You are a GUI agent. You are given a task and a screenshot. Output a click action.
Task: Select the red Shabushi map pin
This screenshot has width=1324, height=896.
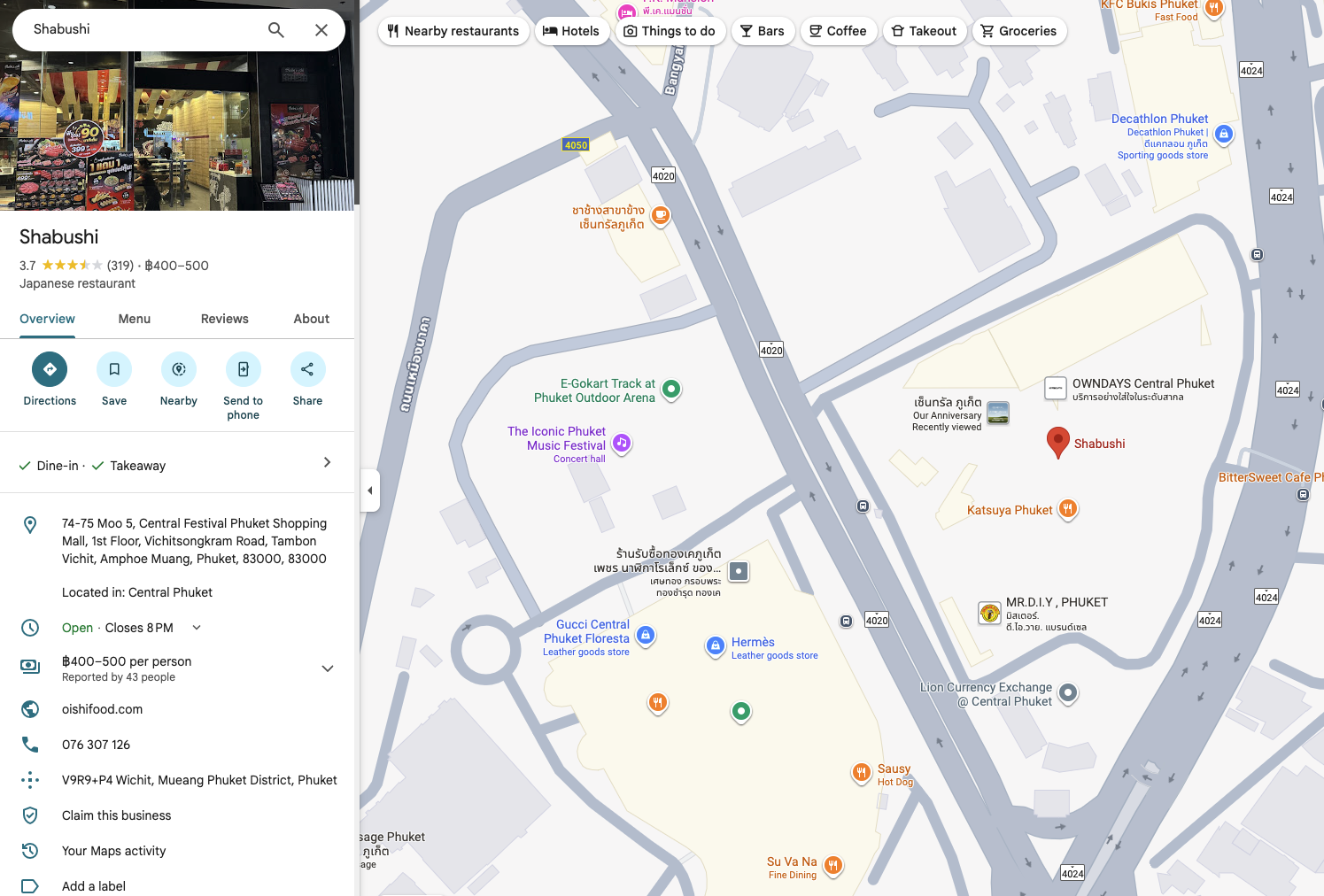coord(1057,443)
